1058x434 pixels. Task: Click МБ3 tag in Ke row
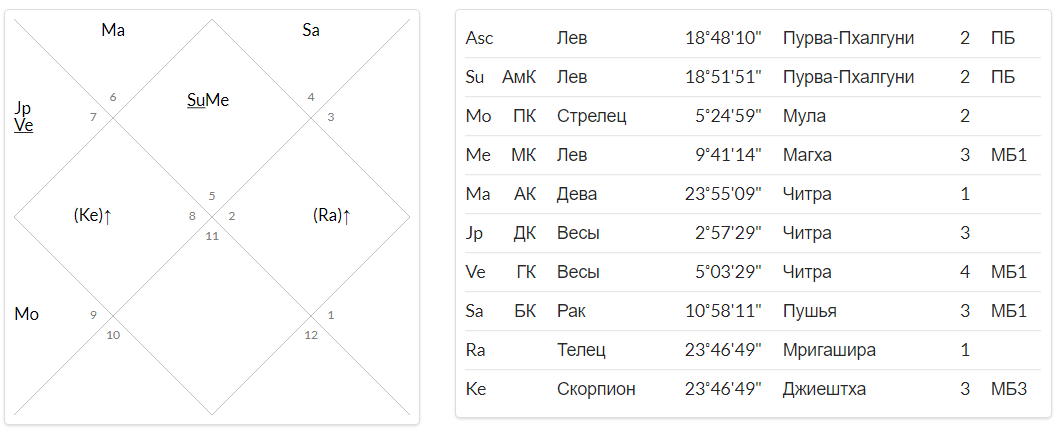click(x=1009, y=389)
